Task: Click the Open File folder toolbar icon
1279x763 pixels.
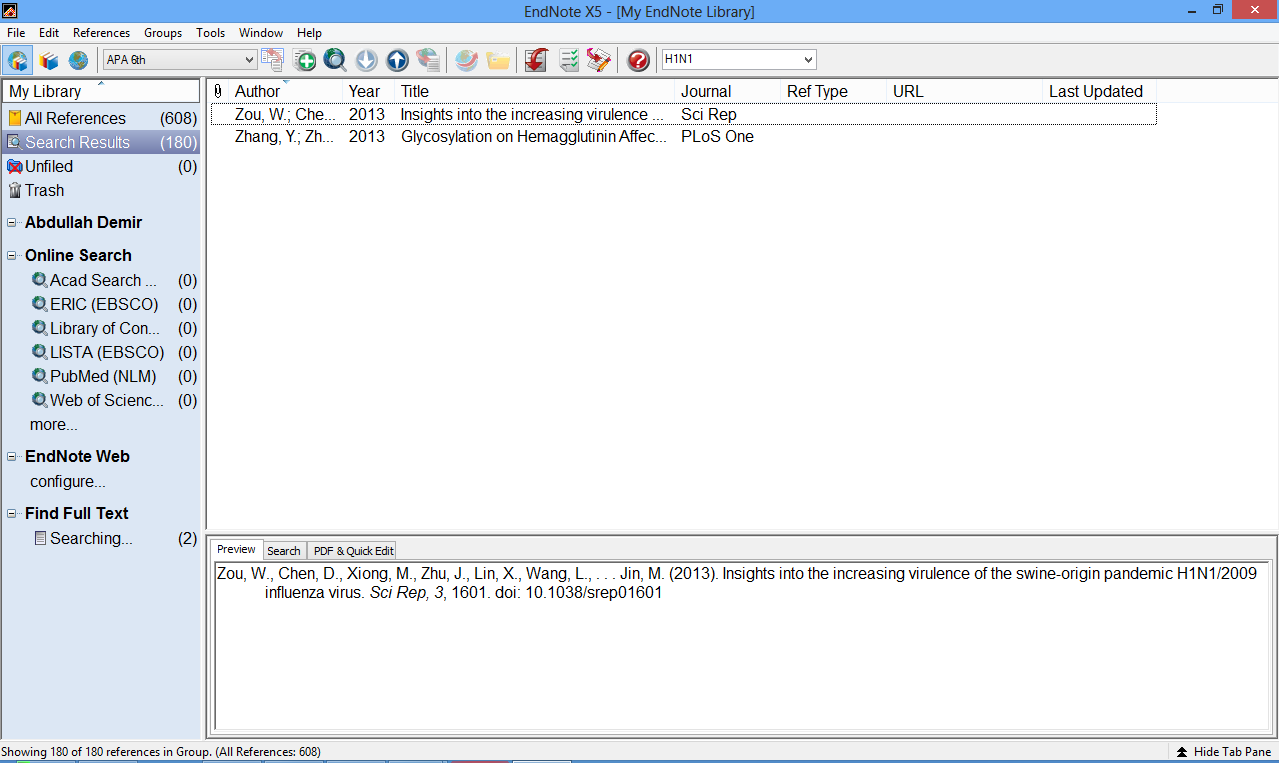Action: click(497, 60)
